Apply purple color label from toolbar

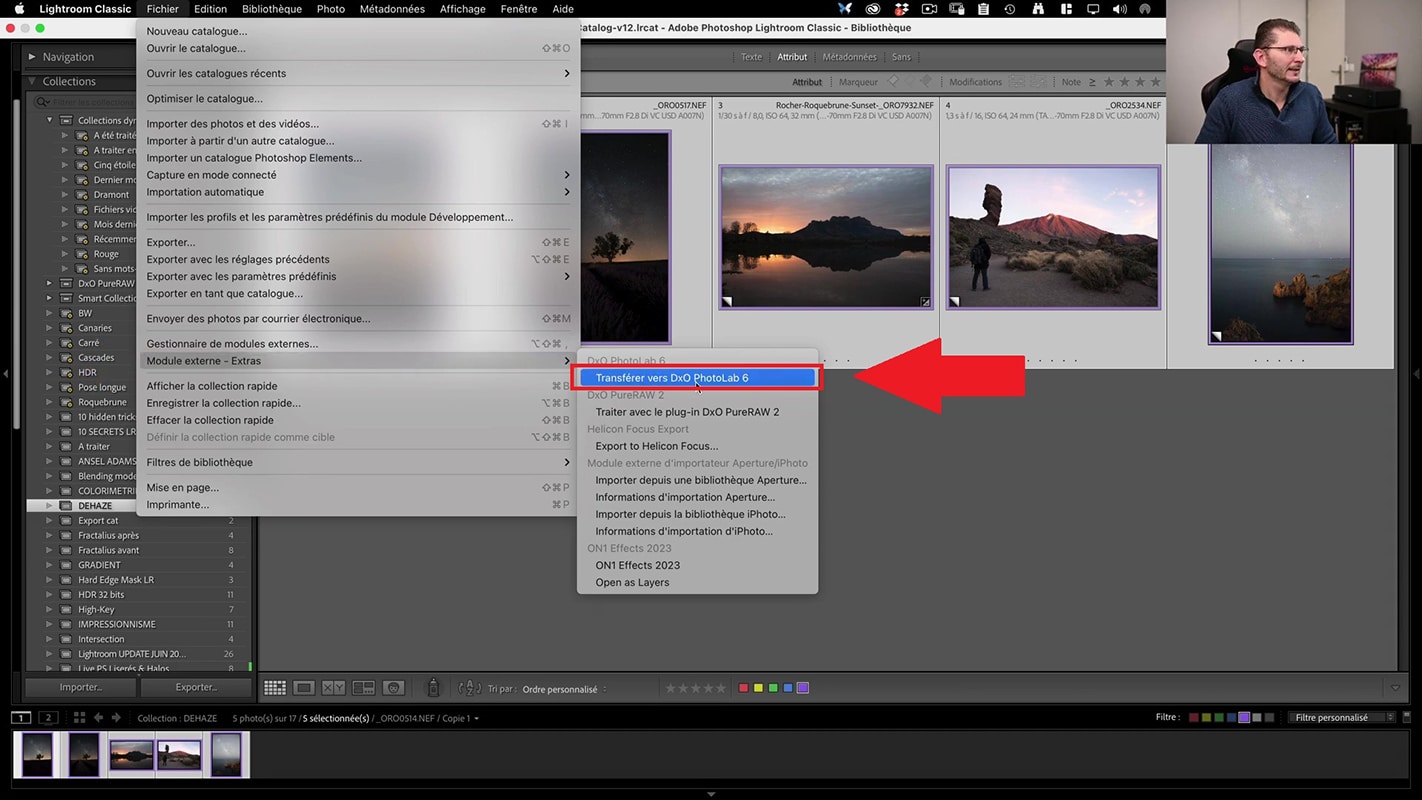[x=803, y=688]
